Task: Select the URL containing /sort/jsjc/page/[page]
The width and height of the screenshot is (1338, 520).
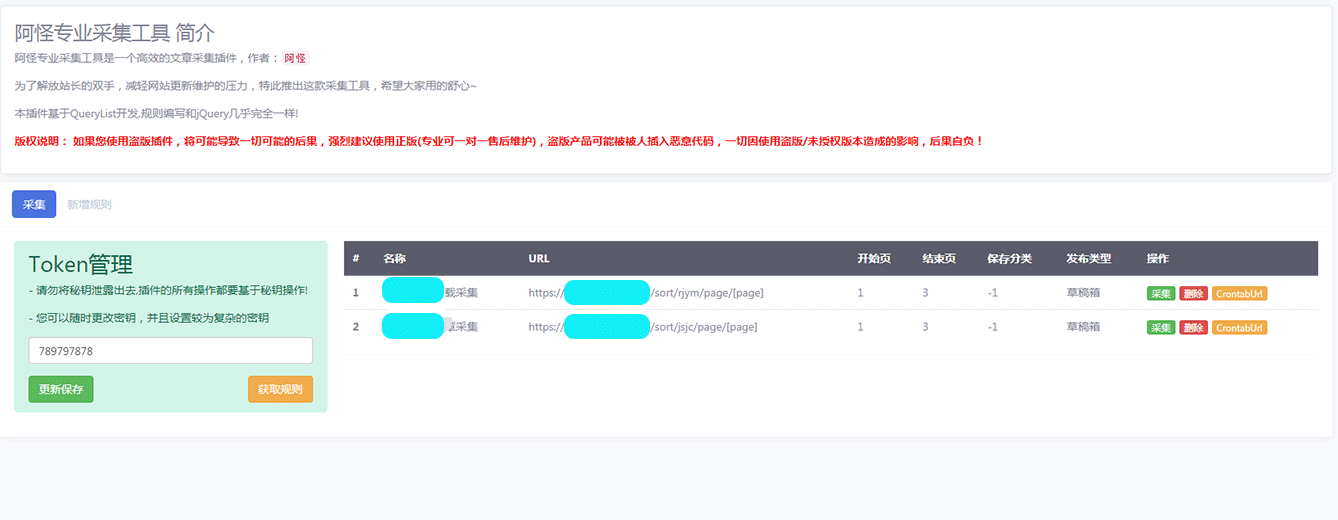Action: [642, 327]
